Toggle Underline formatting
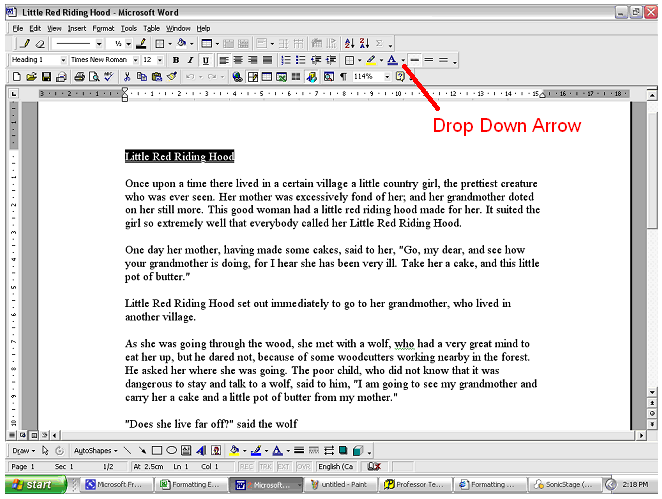Image resolution: width=662 pixels, height=499 pixels. coord(204,60)
